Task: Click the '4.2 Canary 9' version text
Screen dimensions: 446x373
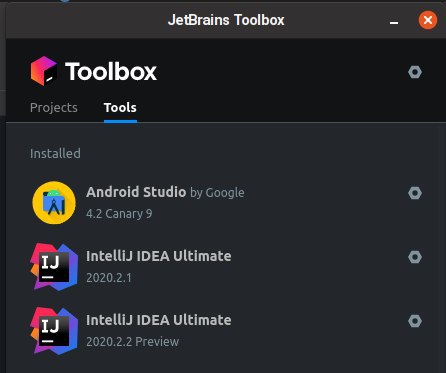Action: (119, 214)
